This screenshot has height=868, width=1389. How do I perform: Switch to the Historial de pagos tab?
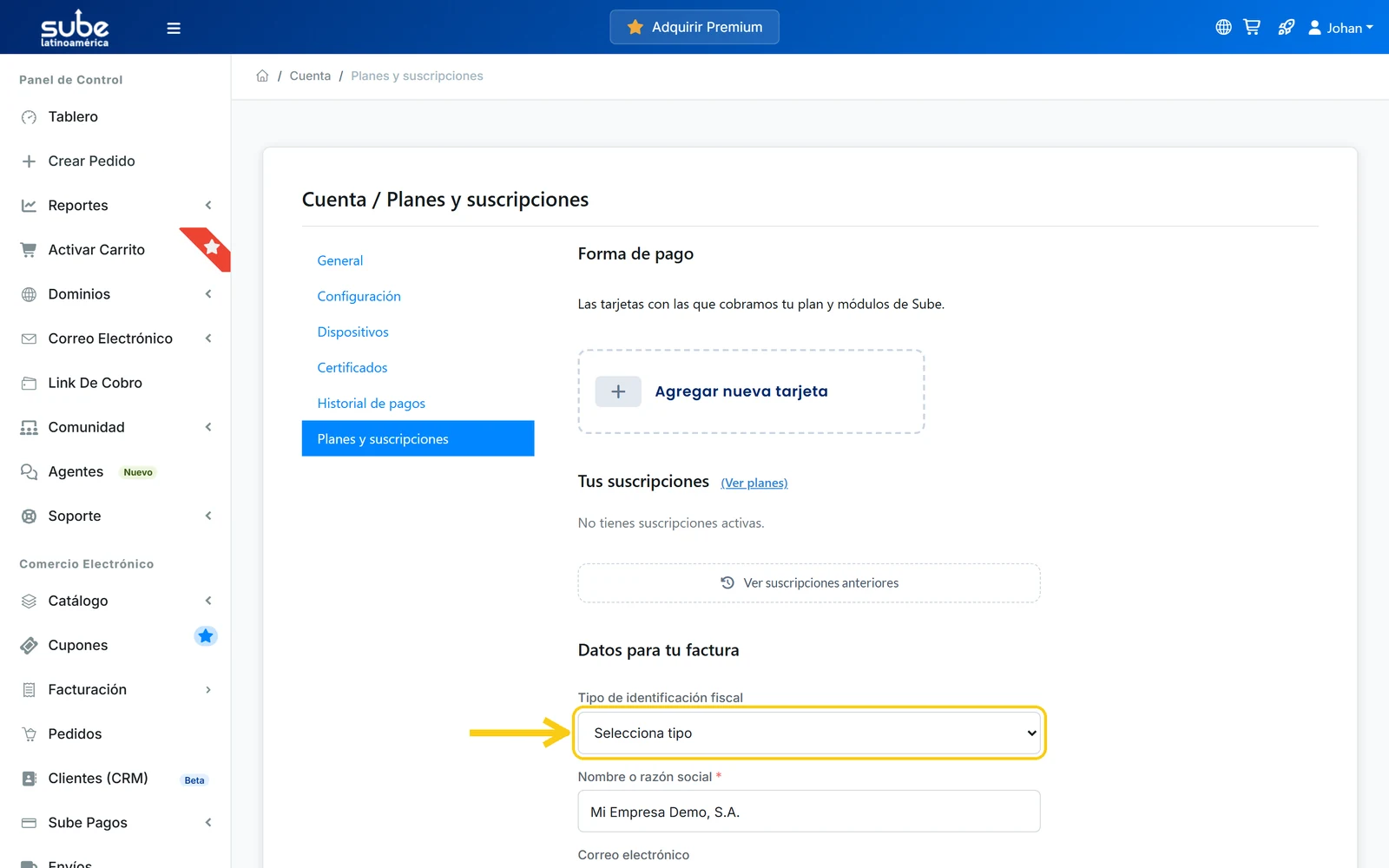coord(372,403)
